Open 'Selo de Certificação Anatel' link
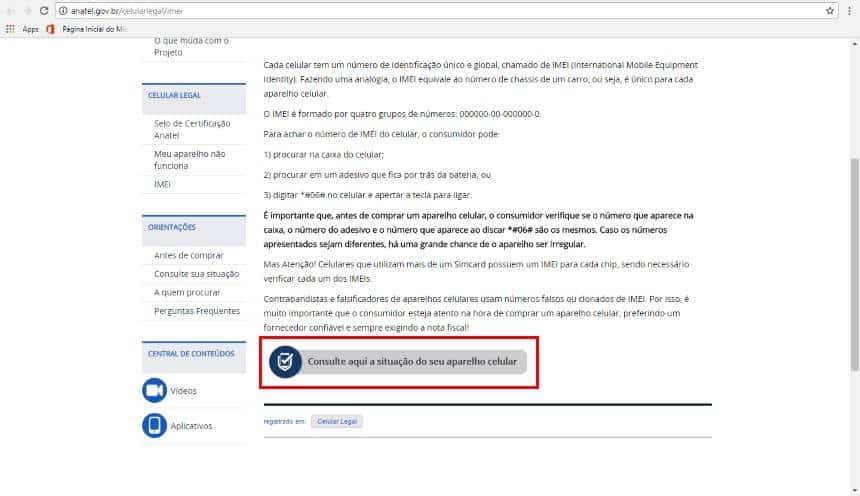The height and width of the screenshot is (496, 860). coord(192,129)
